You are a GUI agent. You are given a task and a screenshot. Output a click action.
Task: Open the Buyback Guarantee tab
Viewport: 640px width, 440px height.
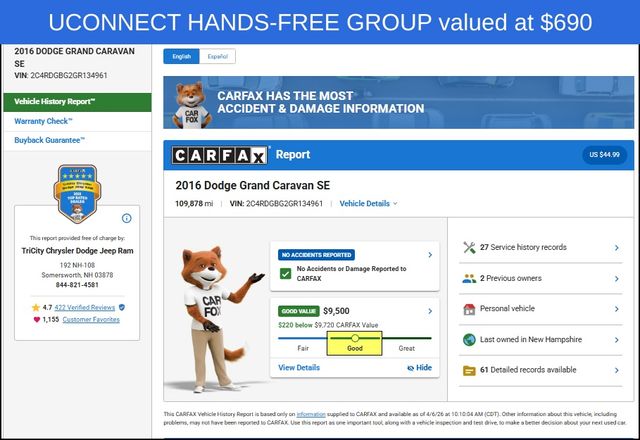click(x=49, y=140)
